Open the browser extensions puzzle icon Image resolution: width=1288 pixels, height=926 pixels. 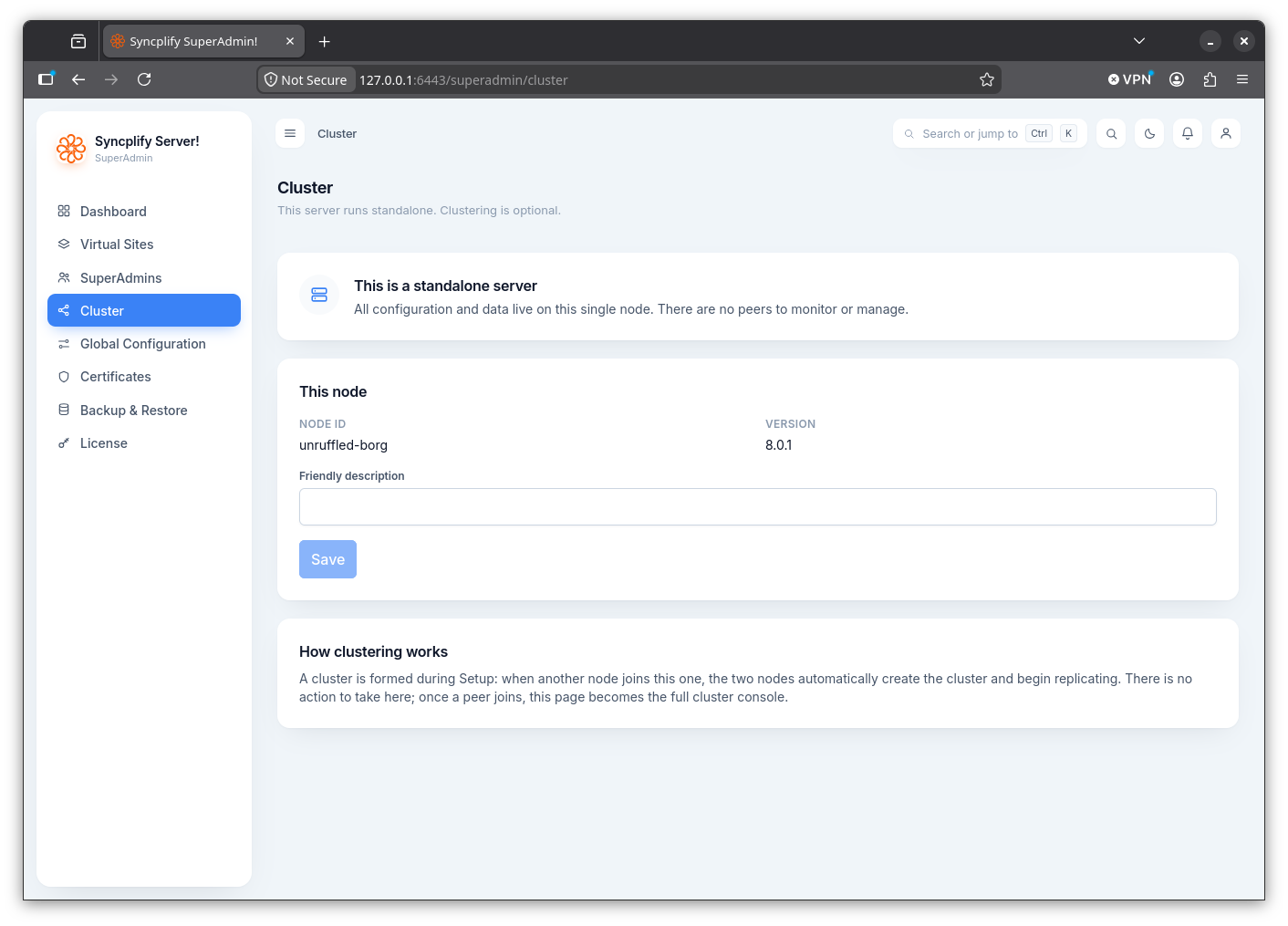point(1210,79)
